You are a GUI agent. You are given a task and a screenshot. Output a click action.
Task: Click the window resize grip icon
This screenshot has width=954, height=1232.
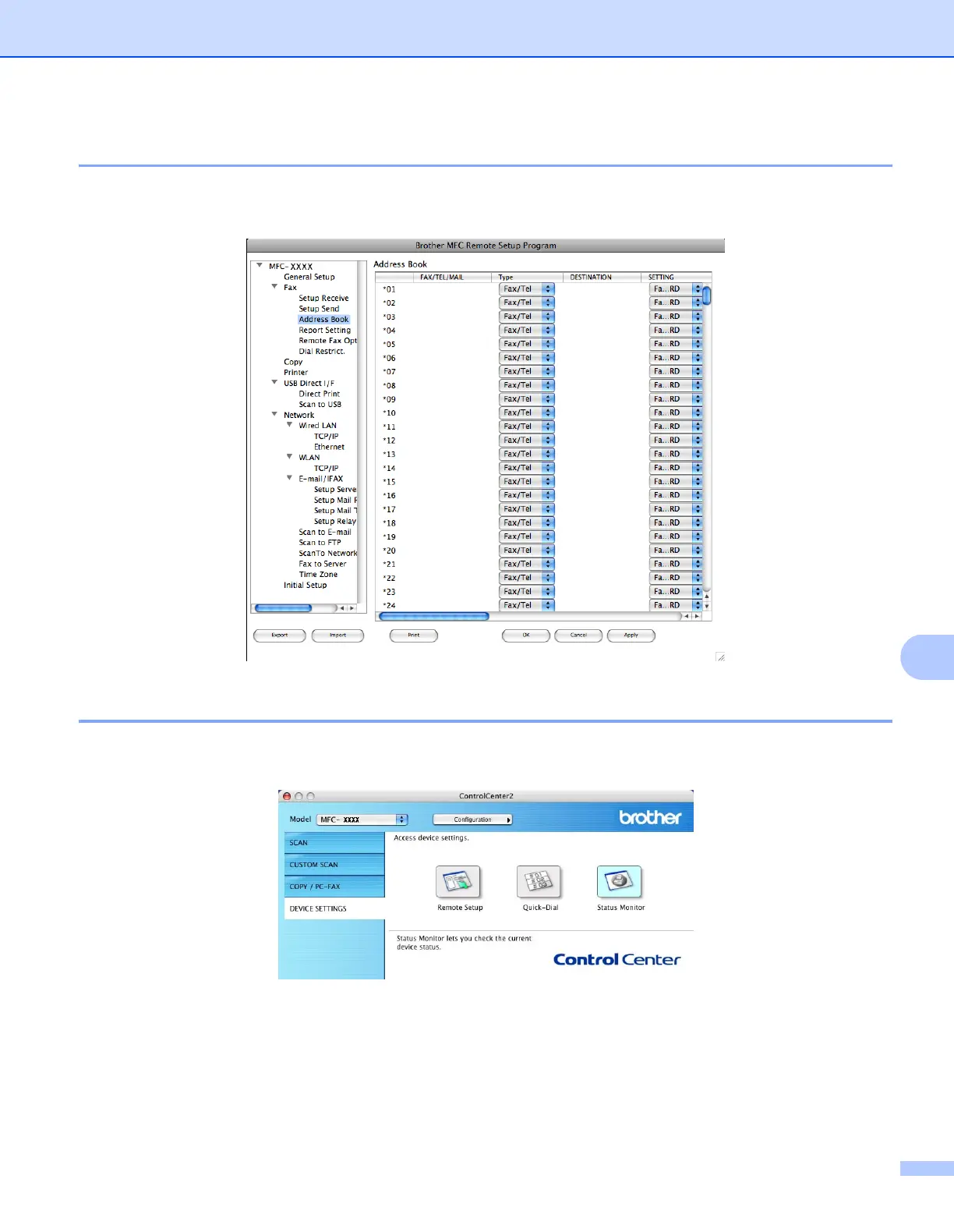coord(720,657)
